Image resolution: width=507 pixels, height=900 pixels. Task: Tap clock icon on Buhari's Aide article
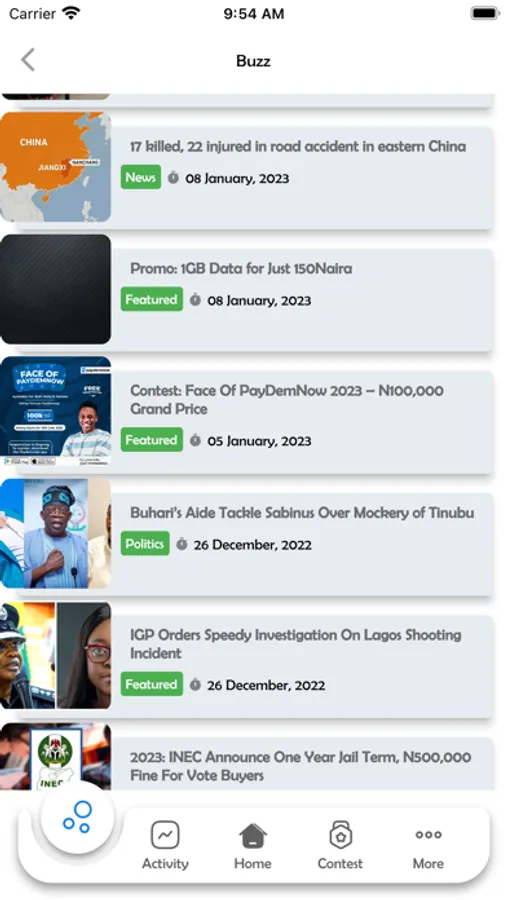tap(181, 544)
